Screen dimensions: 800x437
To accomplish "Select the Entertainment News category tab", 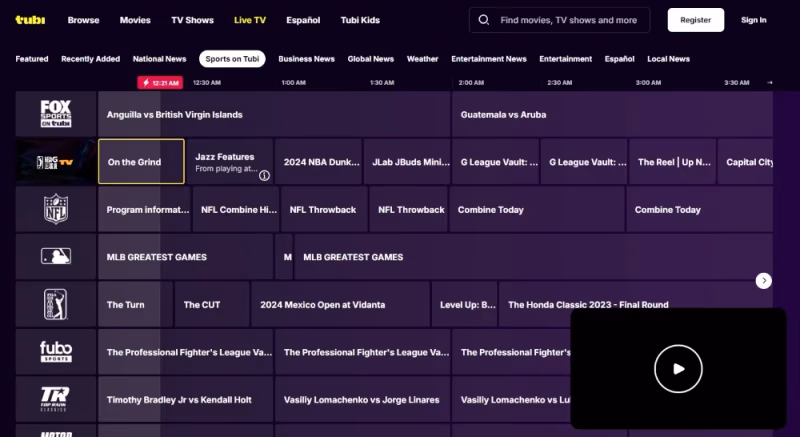I will click(489, 59).
